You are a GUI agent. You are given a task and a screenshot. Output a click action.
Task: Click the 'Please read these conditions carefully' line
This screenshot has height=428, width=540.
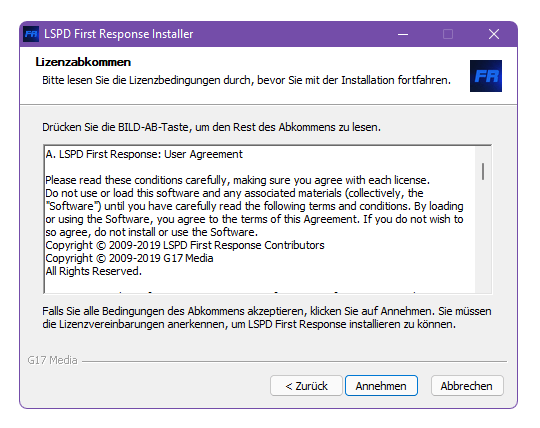(x=237, y=180)
